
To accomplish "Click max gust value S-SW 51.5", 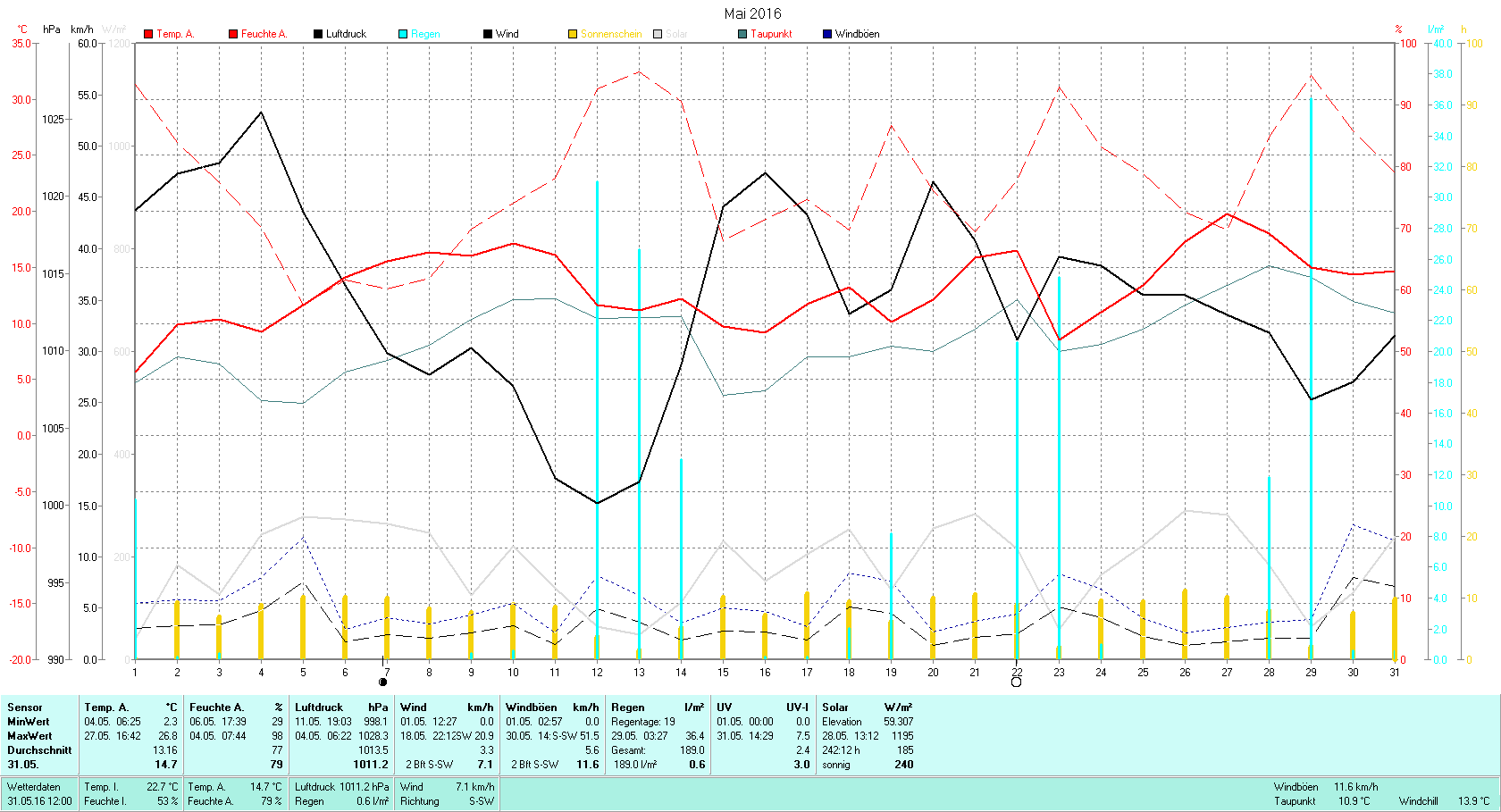I will point(575,736).
